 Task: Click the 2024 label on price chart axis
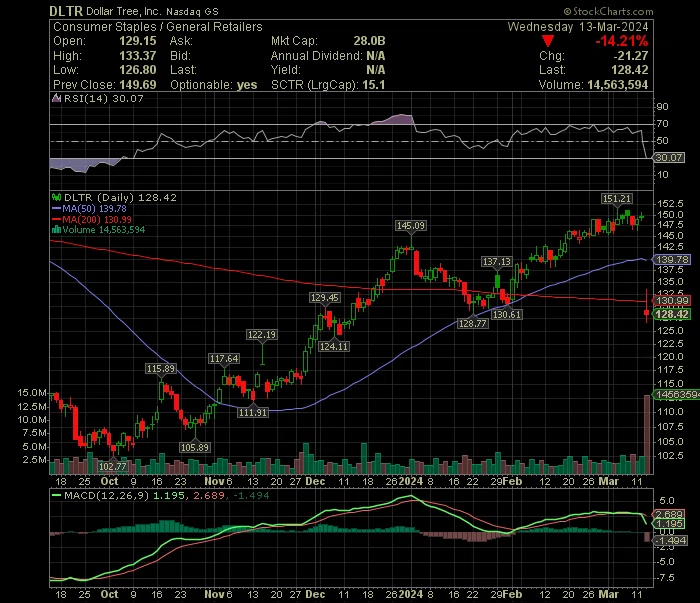pyautogui.click(x=411, y=482)
